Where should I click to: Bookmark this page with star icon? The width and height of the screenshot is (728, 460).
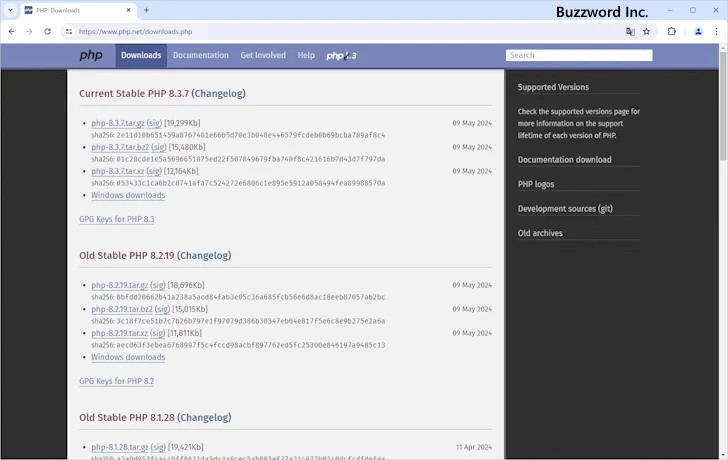tap(647, 31)
